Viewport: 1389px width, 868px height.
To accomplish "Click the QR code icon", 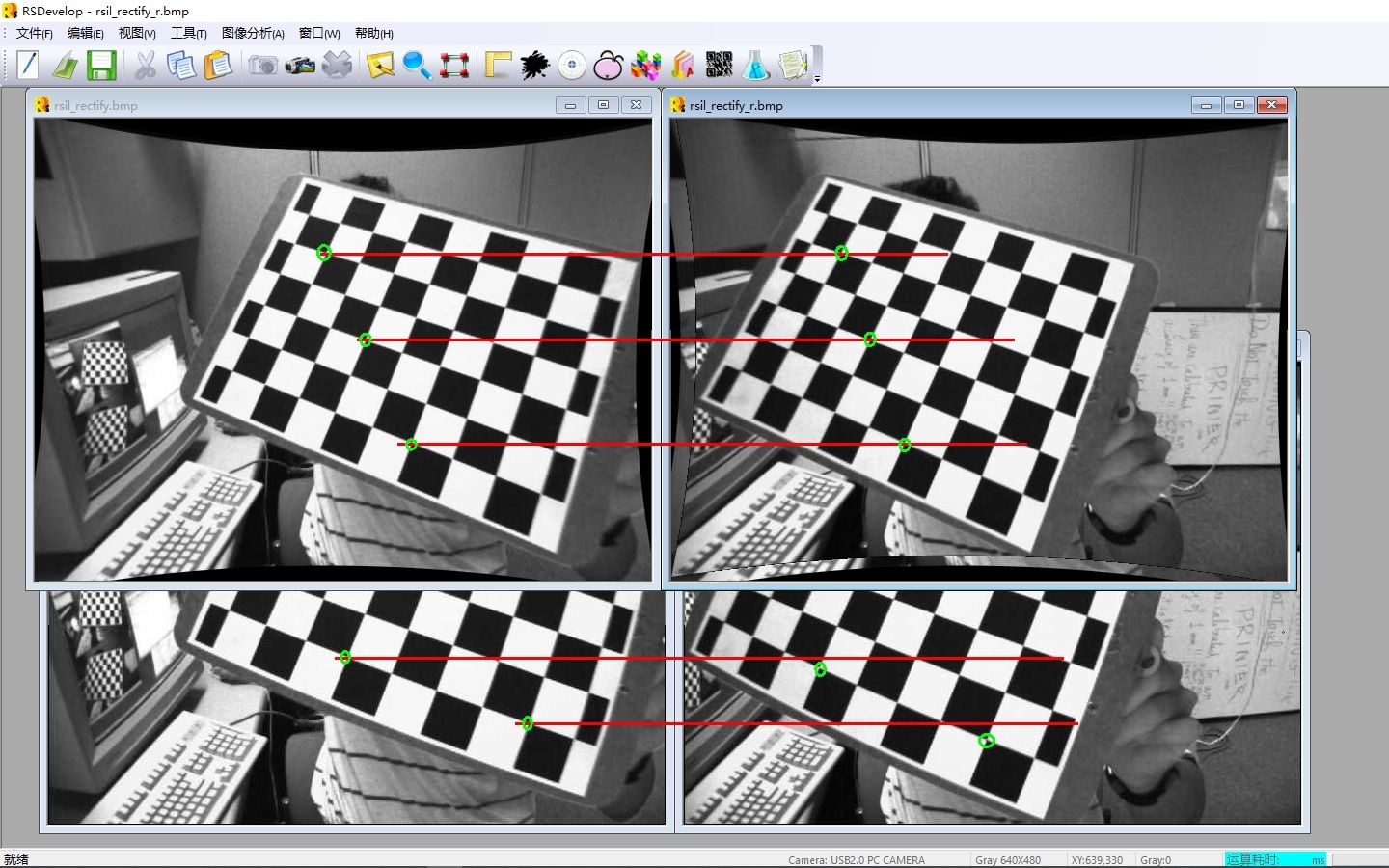I will pyautogui.click(x=719, y=65).
